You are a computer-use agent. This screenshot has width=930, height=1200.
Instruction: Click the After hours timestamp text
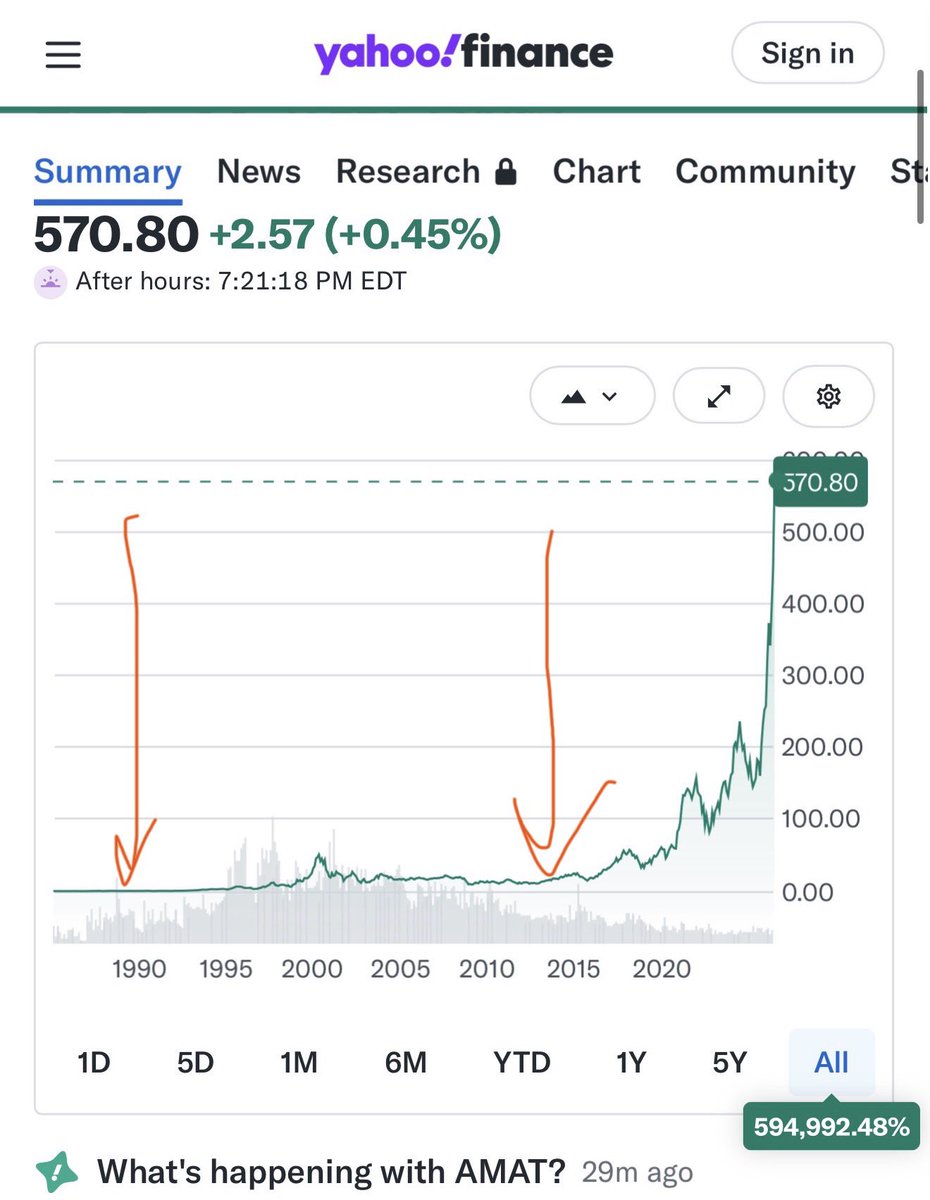point(241,282)
